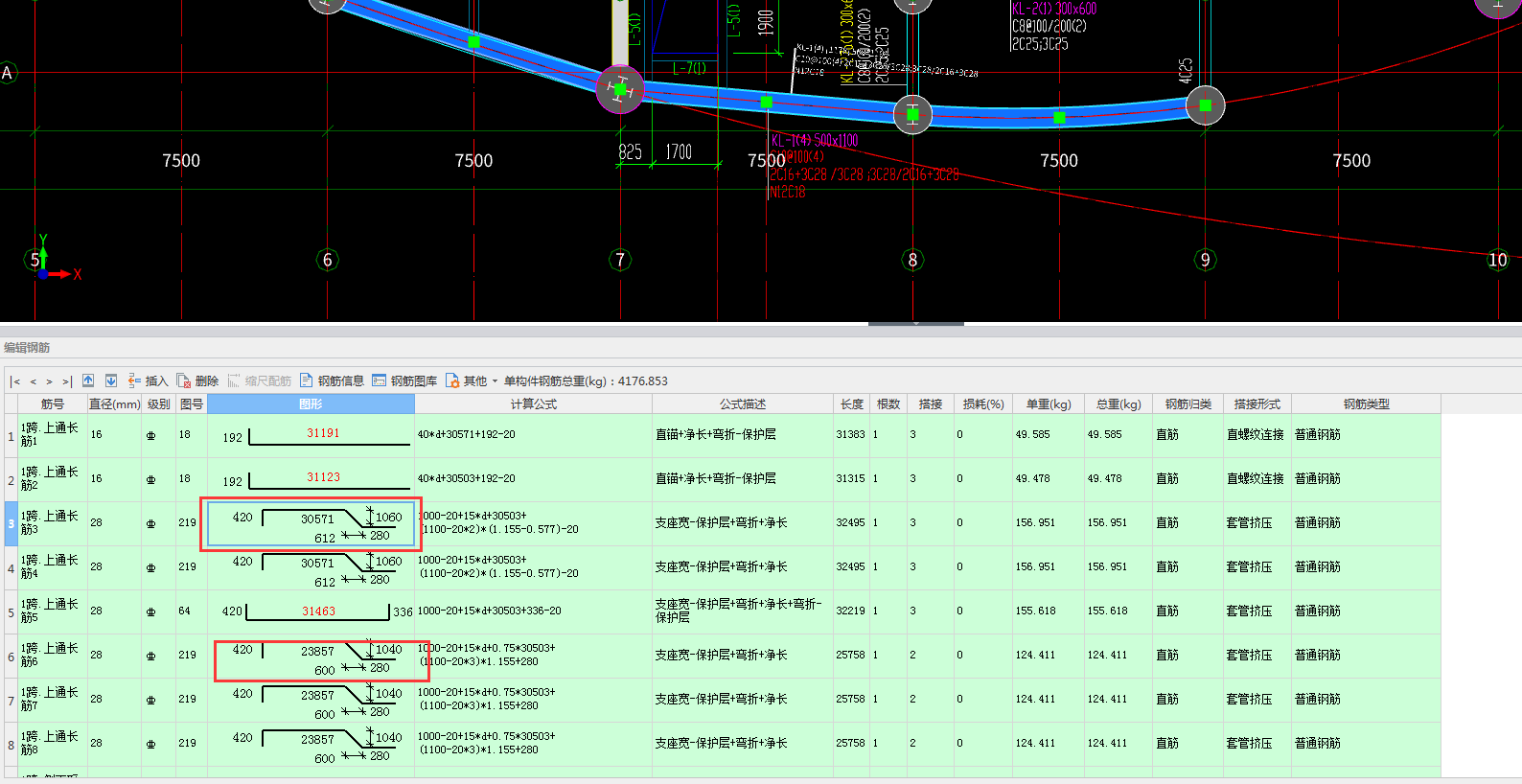This screenshot has height=784, width=1522.
Task: Click the KL-1(4) 500x1100 beam label
Action: pos(815,141)
